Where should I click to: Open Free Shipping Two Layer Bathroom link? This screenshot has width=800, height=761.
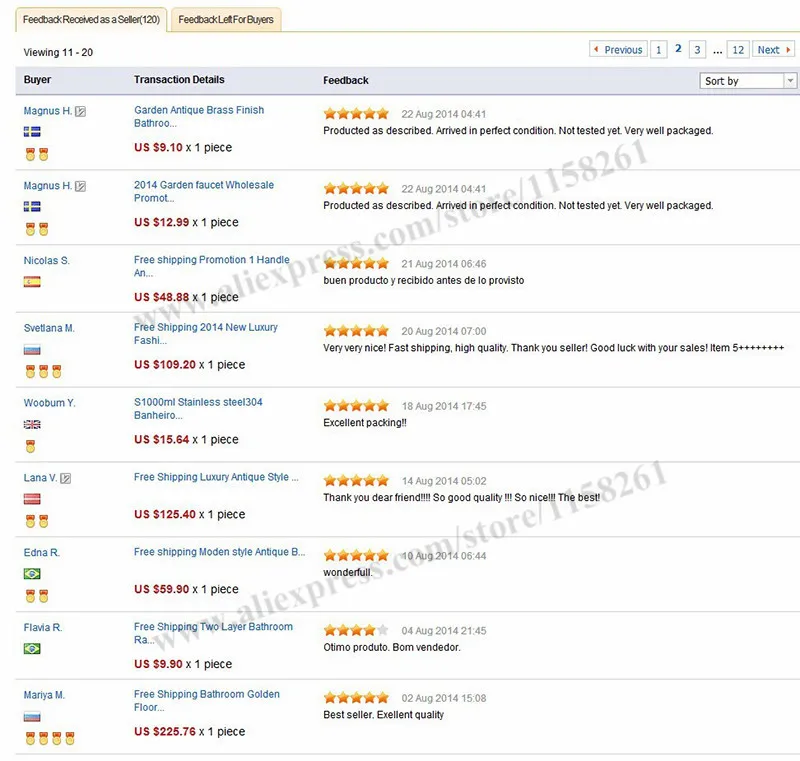213,633
